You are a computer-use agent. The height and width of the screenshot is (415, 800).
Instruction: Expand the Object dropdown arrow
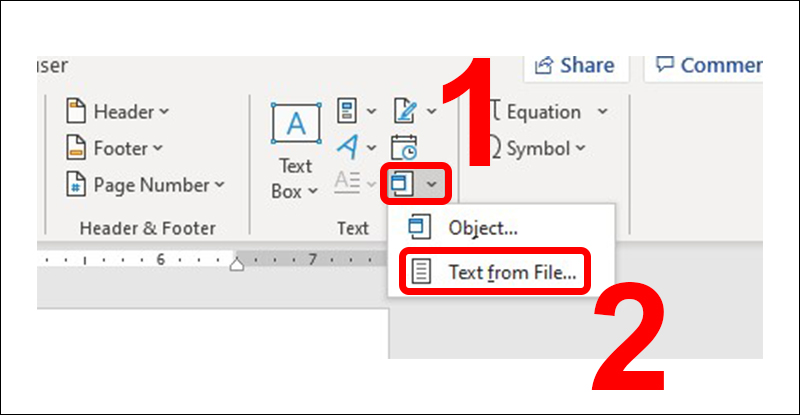tap(431, 184)
